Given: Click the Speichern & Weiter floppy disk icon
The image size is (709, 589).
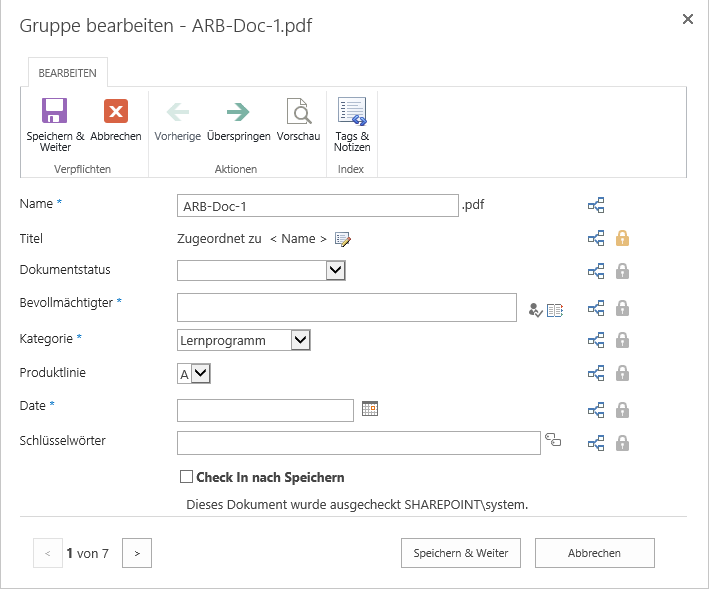Looking at the screenshot, I should coord(54,111).
